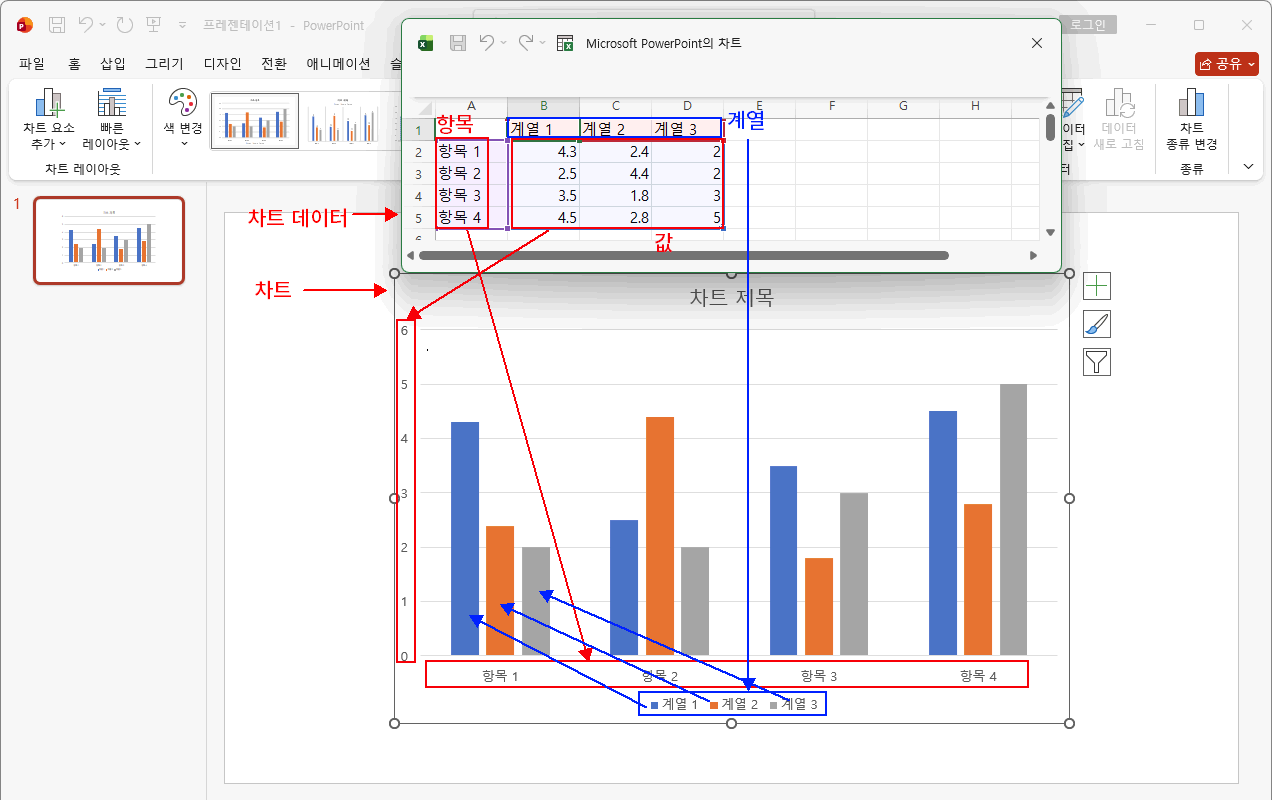The width and height of the screenshot is (1272, 800).
Task: Open the Add Chart Element (차트 요소 추가) menu
Action: click(48, 120)
